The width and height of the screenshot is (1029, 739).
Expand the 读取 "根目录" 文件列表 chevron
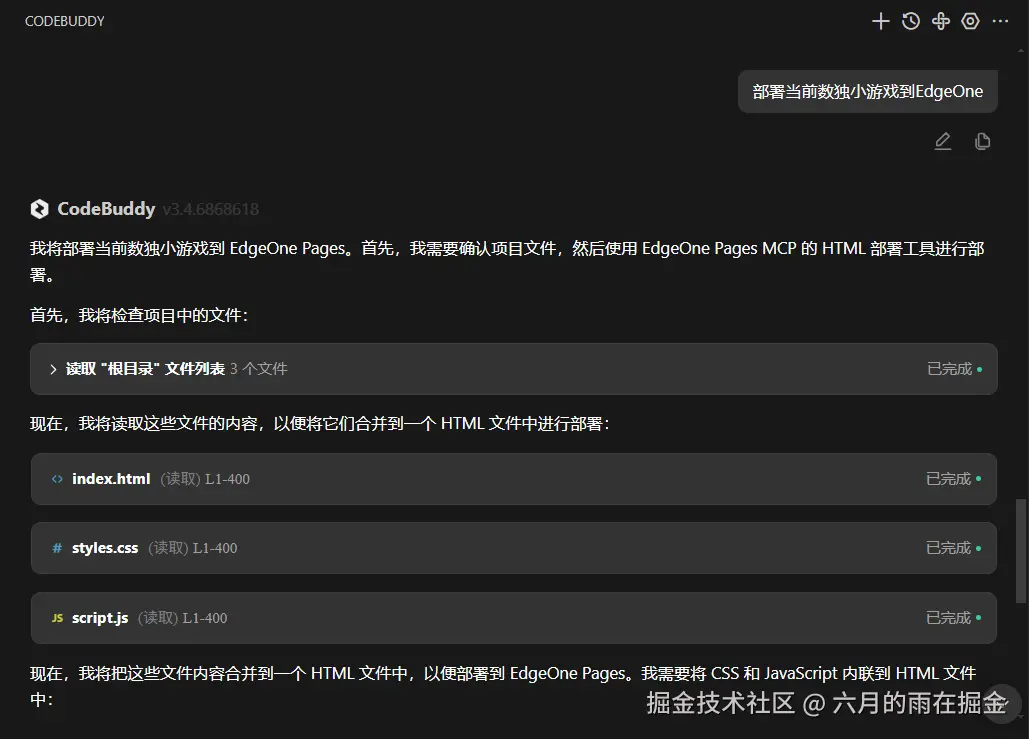pyautogui.click(x=53, y=370)
